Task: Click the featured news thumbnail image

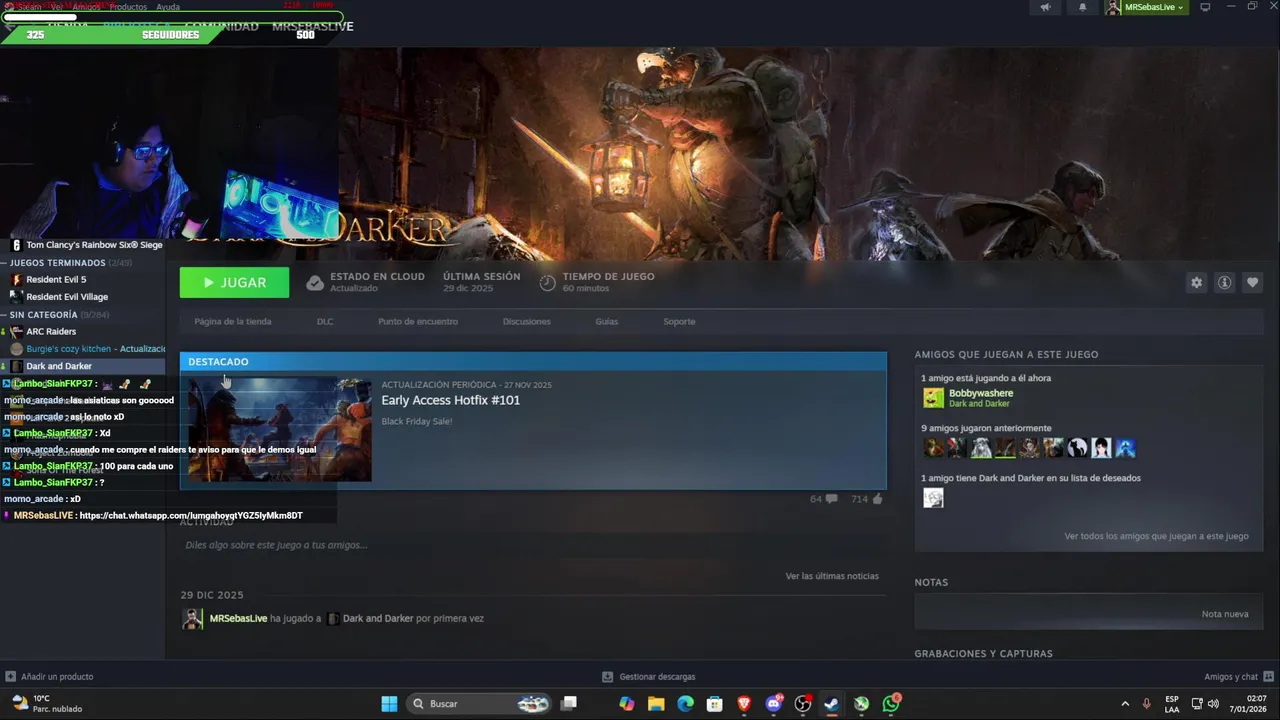Action: (x=280, y=429)
